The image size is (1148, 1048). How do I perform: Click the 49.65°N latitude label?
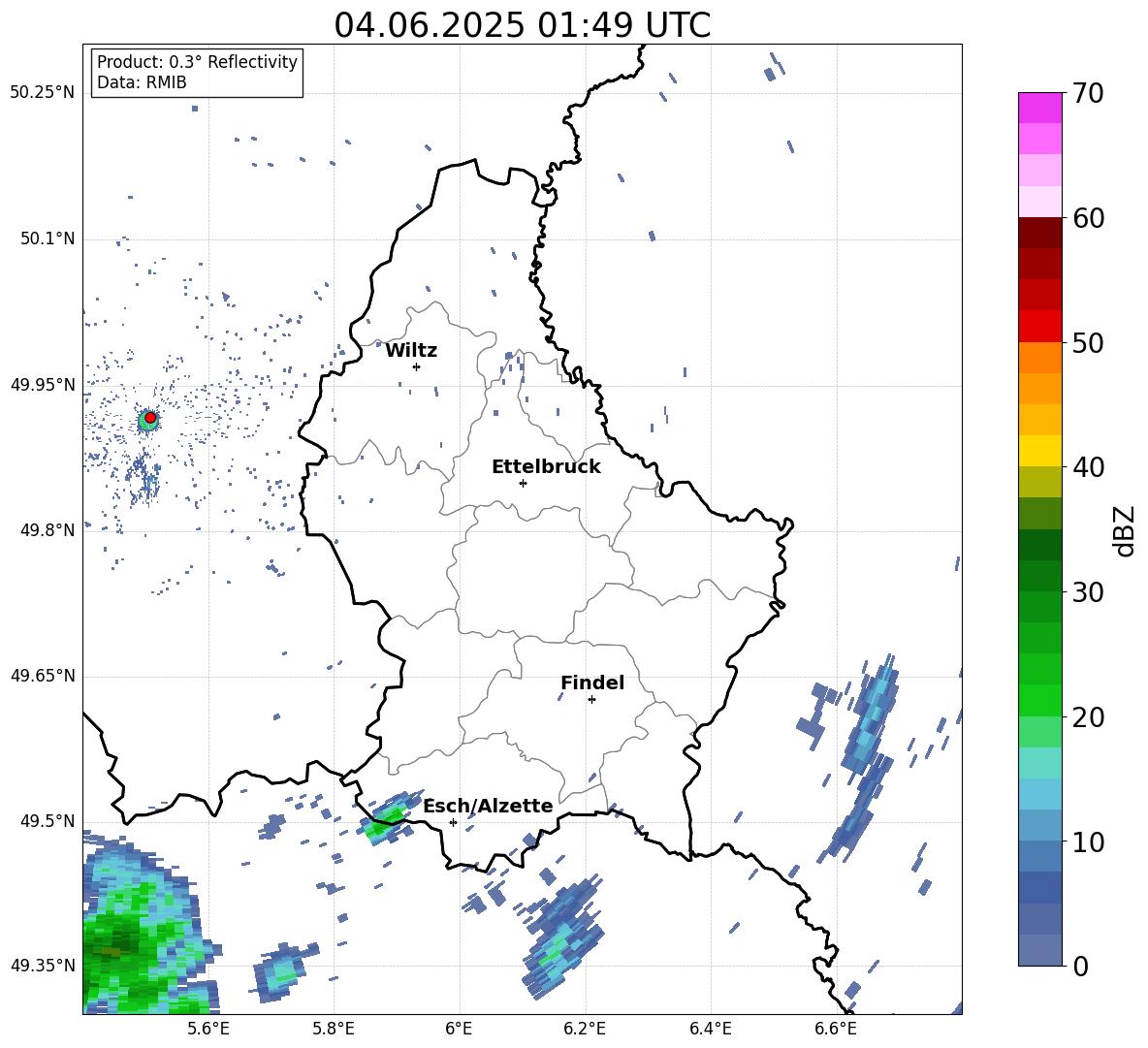(x=43, y=676)
